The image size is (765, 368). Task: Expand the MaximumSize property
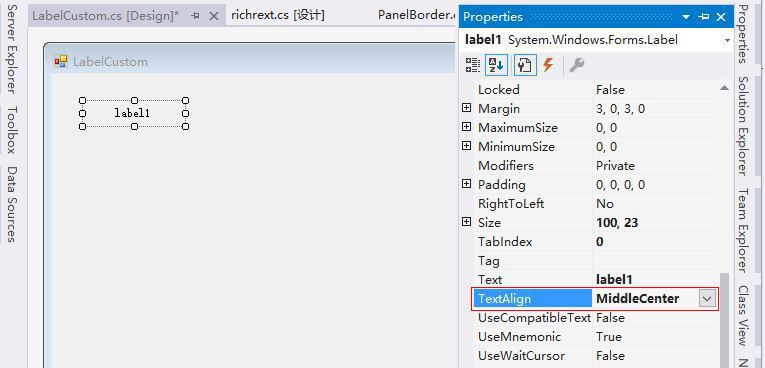(x=466, y=127)
